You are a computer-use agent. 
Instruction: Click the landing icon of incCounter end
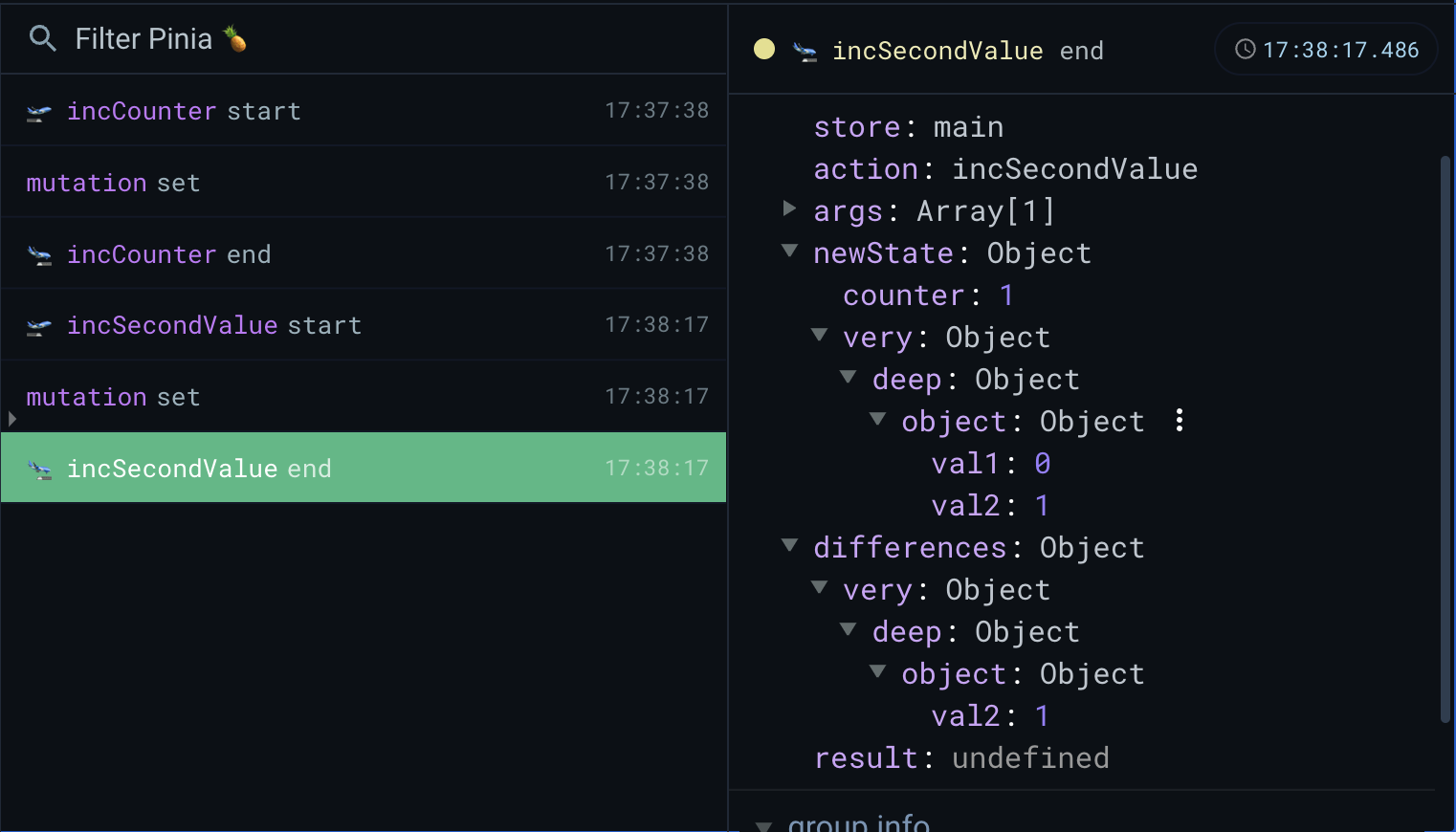coord(39,255)
